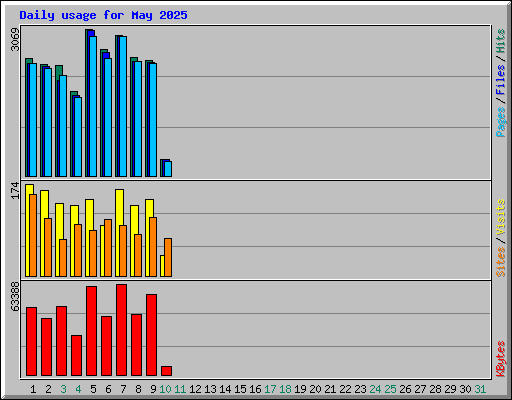
Task: Click green day 17 axis label
Action: (270, 389)
